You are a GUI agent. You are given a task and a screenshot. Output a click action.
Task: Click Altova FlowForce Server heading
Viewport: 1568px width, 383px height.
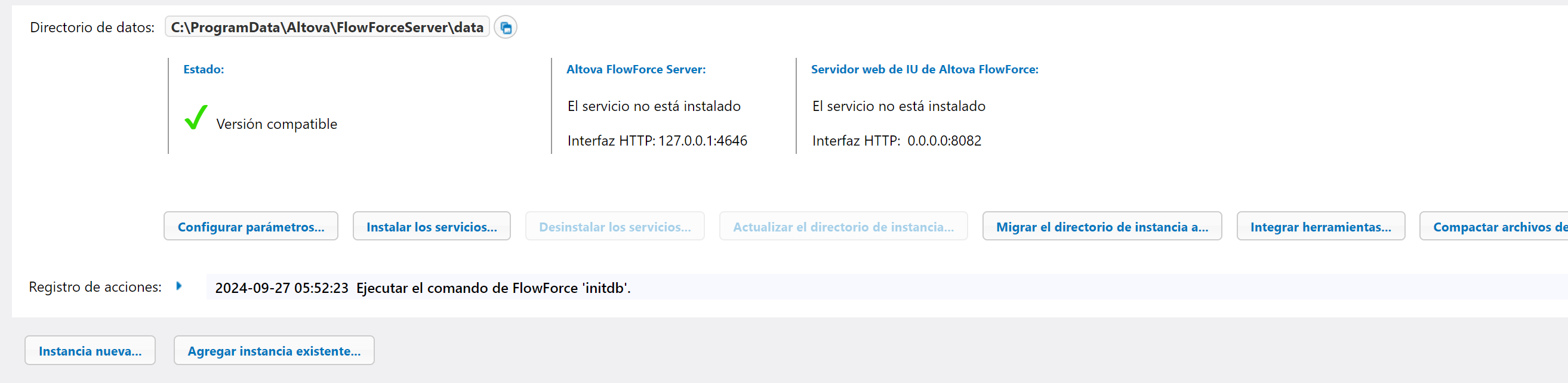click(636, 69)
